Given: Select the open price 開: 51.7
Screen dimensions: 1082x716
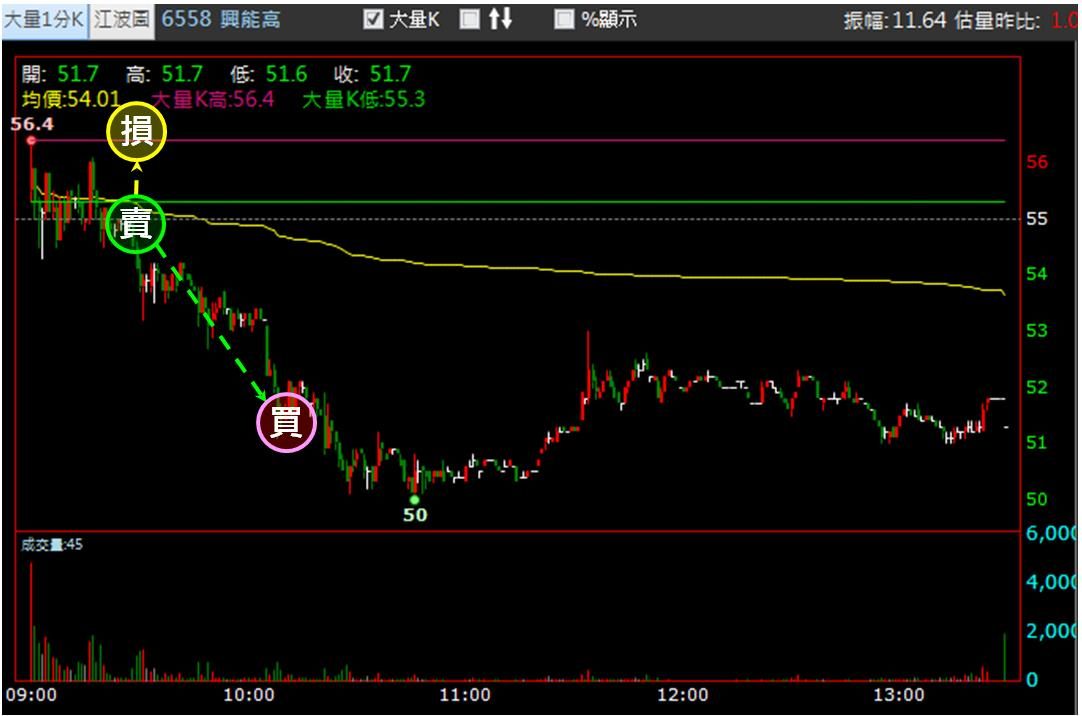Looking at the screenshot, I should click(x=60, y=73).
